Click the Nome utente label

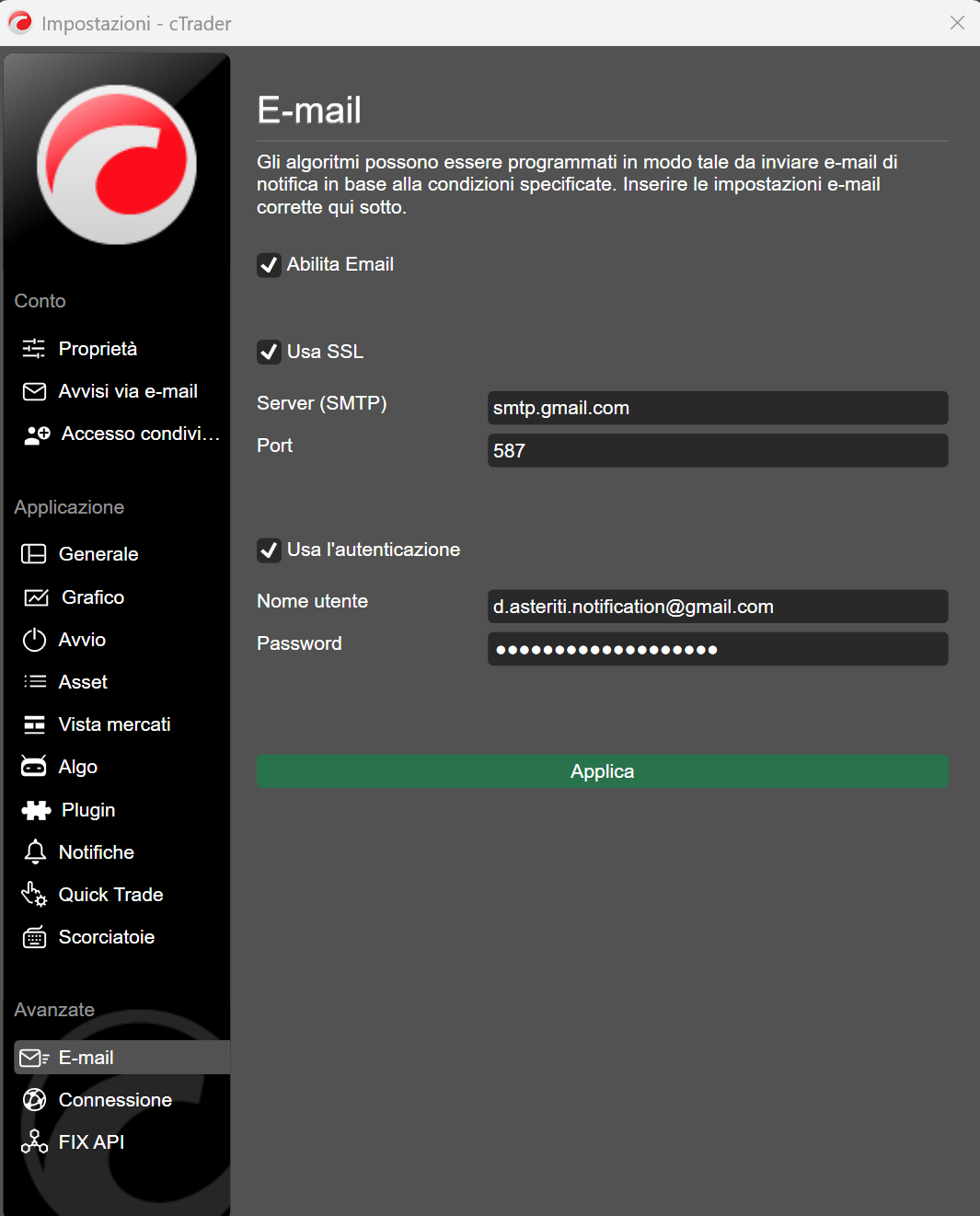coord(313,601)
